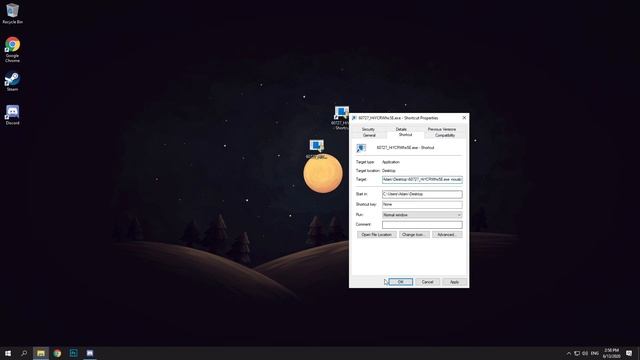This screenshot has width=640, height=360.
Task: Switch to the Details tab
Action: click(x=401, y=129)
